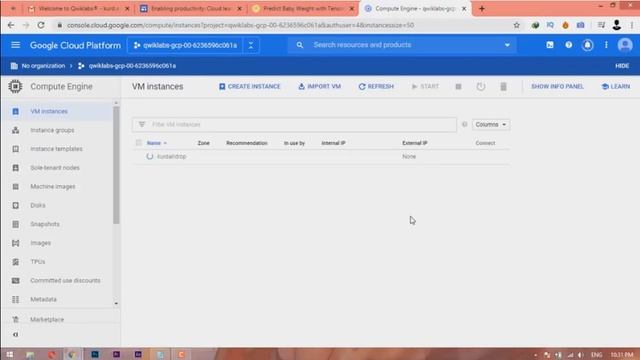
Task: Open the instance name link in table
Action: (171, 157)
